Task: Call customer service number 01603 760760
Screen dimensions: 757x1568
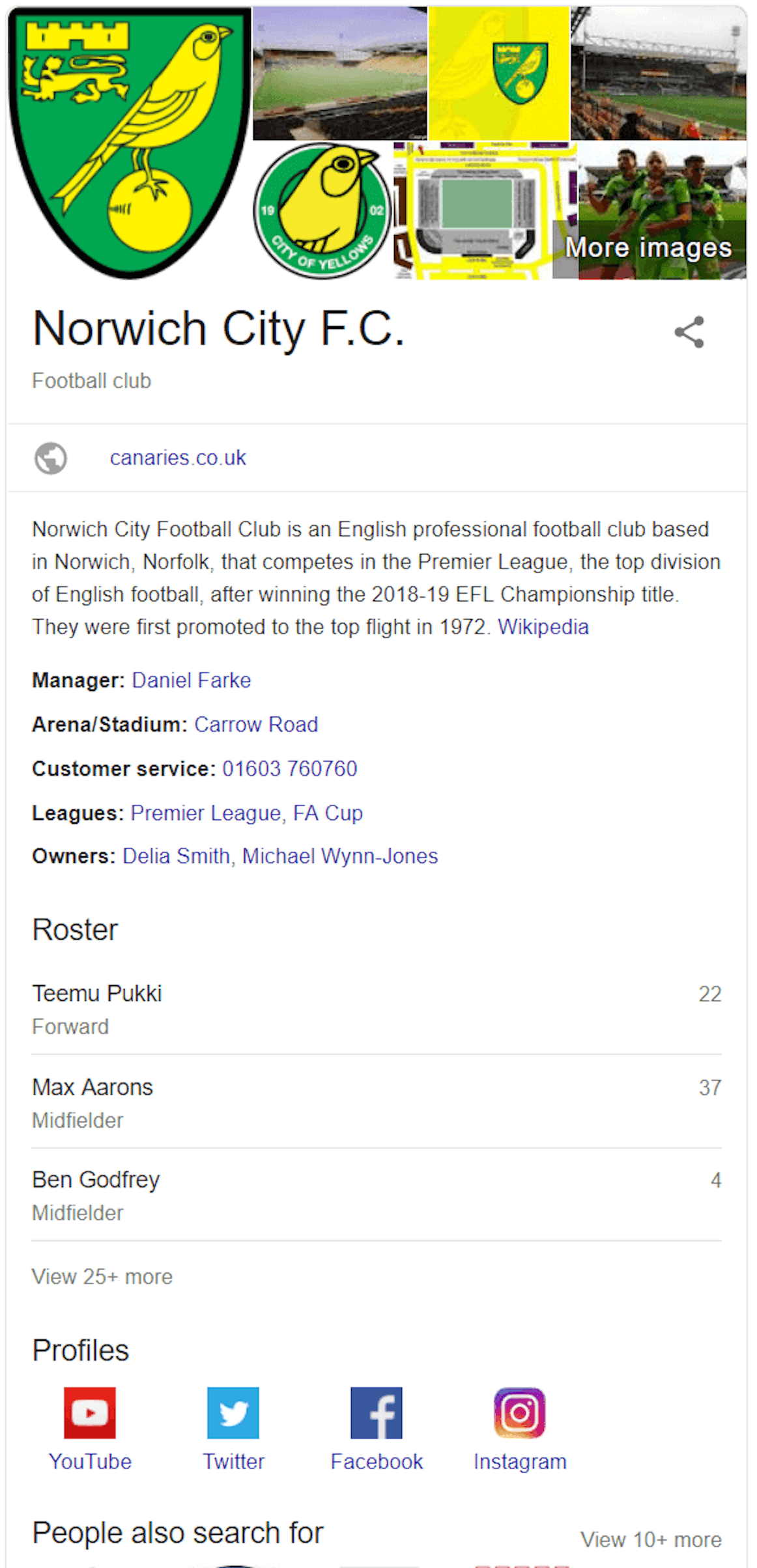Action: coord(289,768)
